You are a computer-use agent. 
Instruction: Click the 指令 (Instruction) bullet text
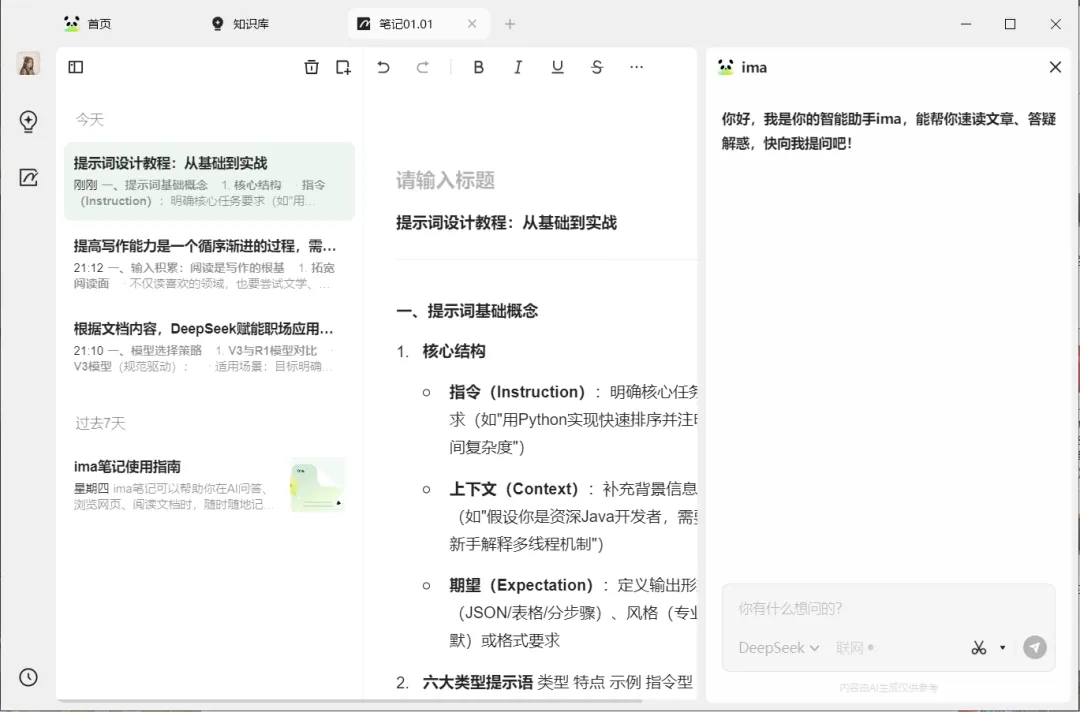[x=573, y=419]
